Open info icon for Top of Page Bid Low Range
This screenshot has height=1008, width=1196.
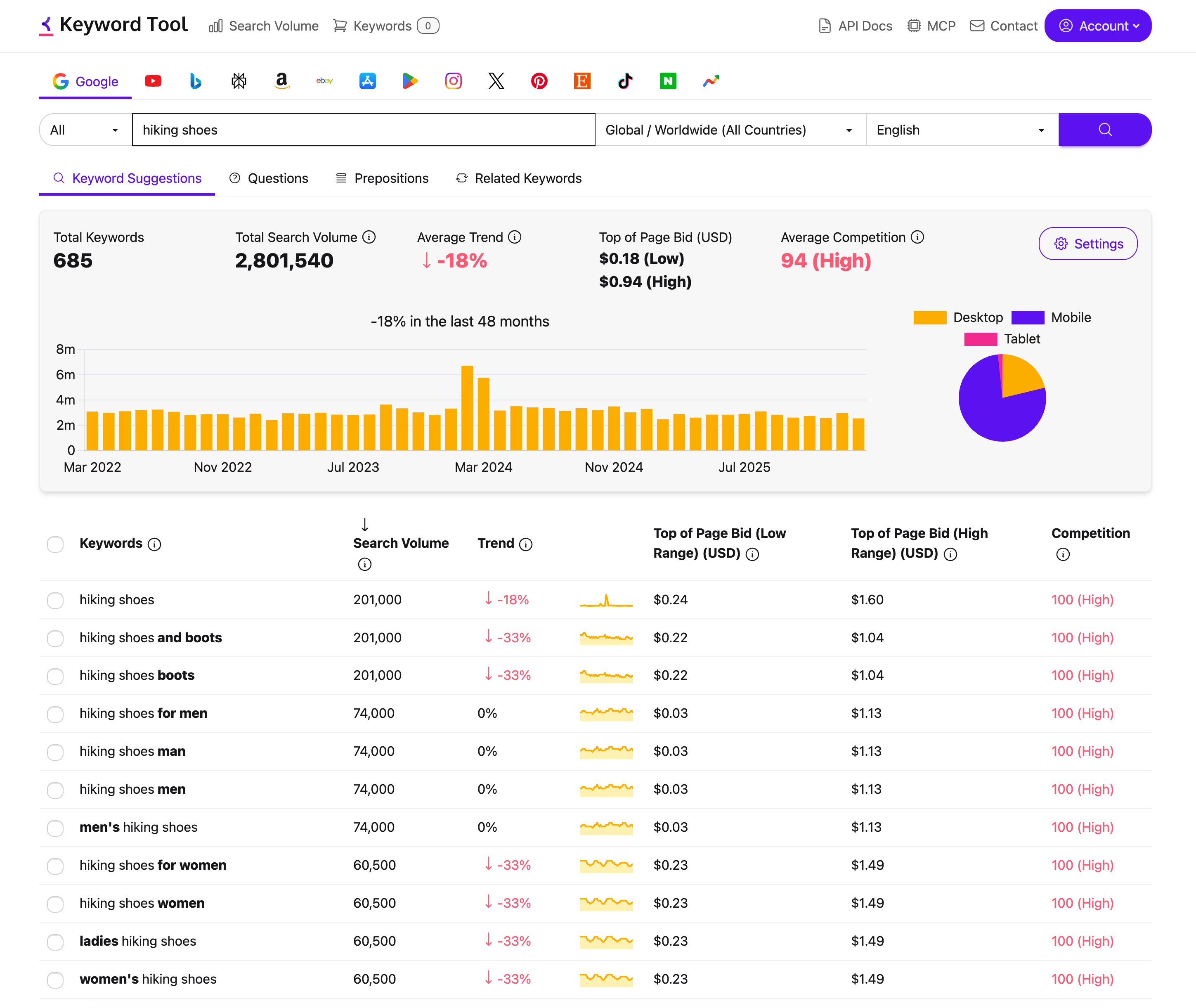753,554
